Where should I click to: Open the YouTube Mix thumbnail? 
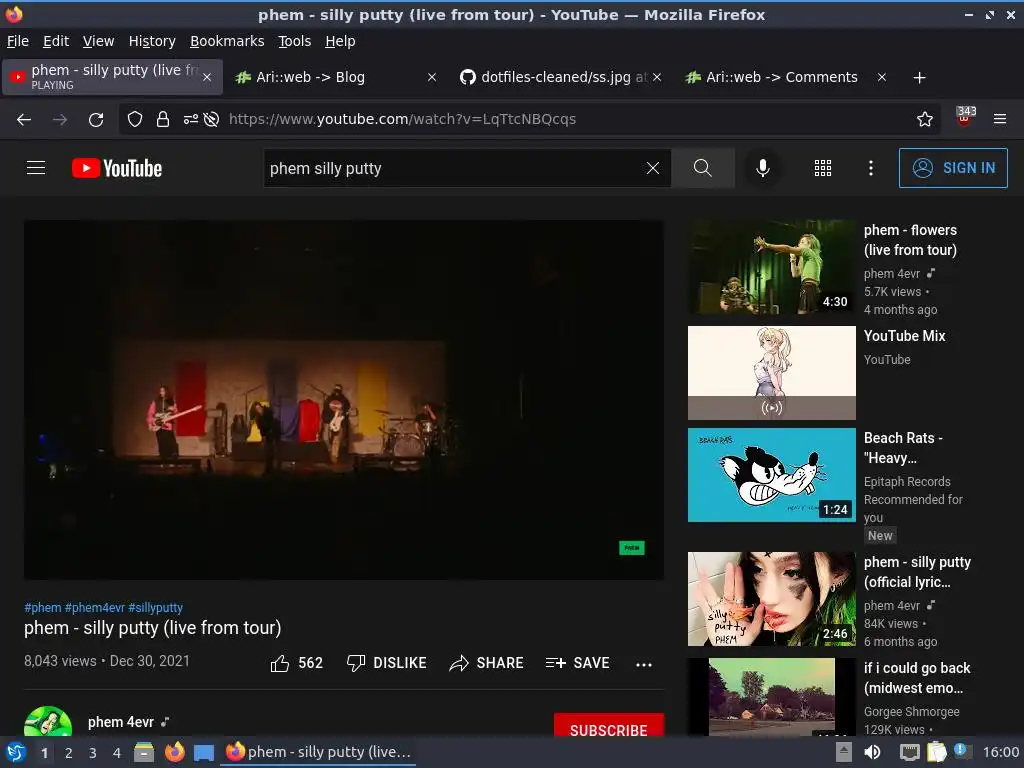(x=771, y=373)
